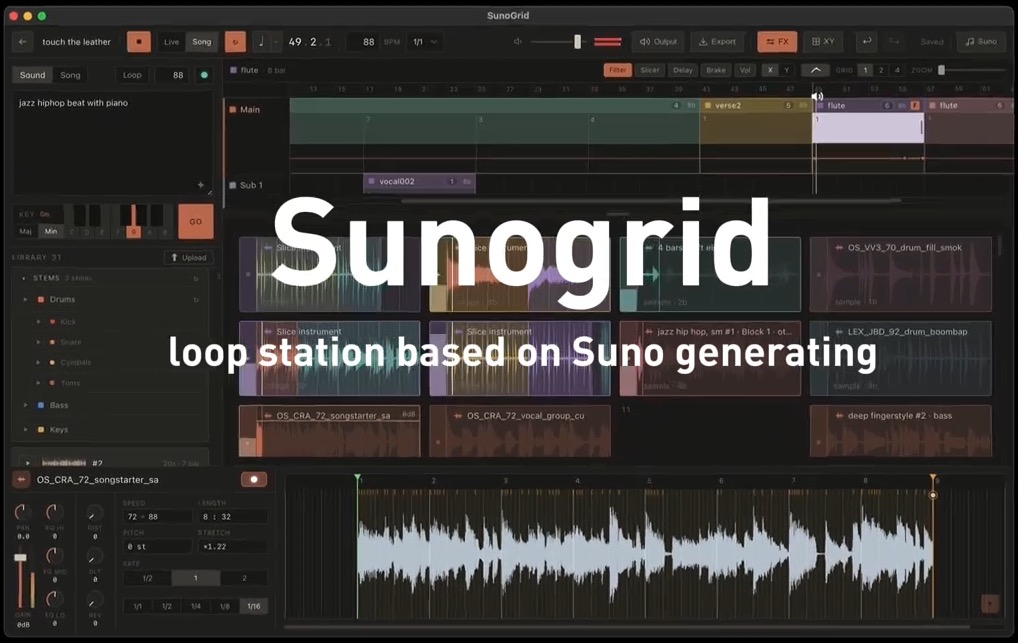This screenshot has width=1018, height=643.
Task: Open the XY pad view
Action: [x=823, y=42]
